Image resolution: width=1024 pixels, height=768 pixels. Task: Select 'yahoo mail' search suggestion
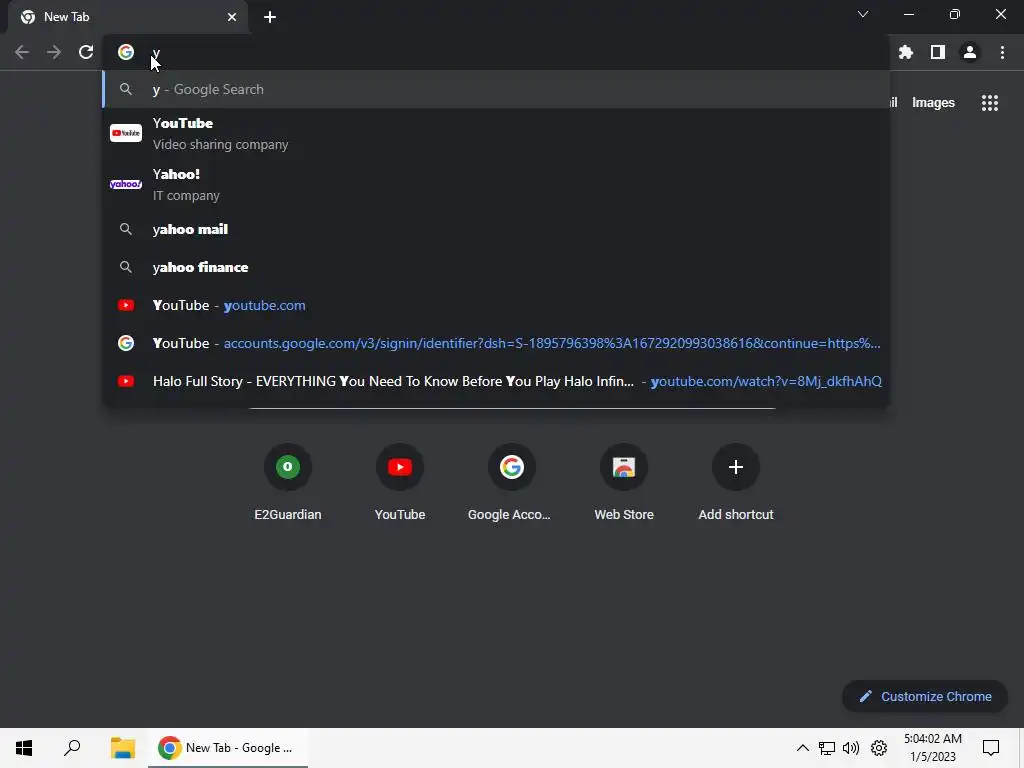(x=496, y=229)
